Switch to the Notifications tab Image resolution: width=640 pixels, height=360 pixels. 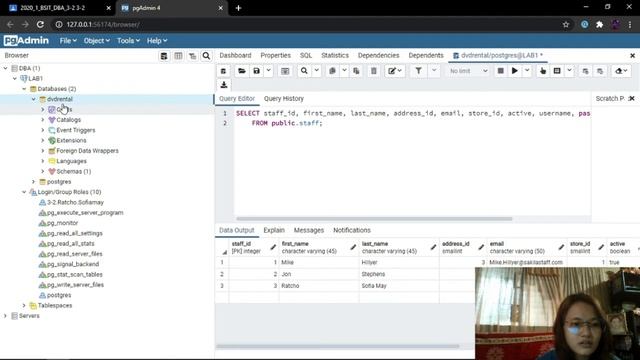click(x=352, y=230)
